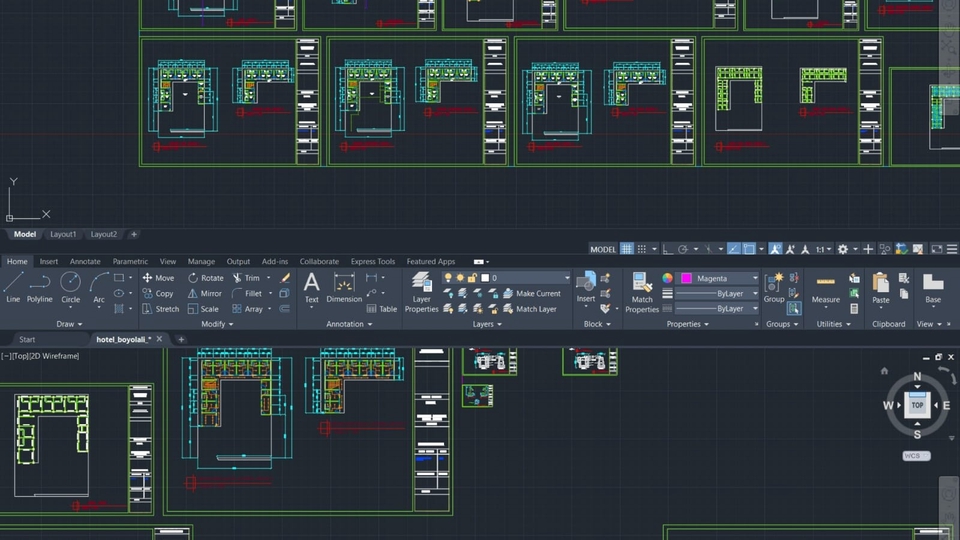Click the Mirror tool
The height and width of the screenshot is (540, 960).
[204, 294]
